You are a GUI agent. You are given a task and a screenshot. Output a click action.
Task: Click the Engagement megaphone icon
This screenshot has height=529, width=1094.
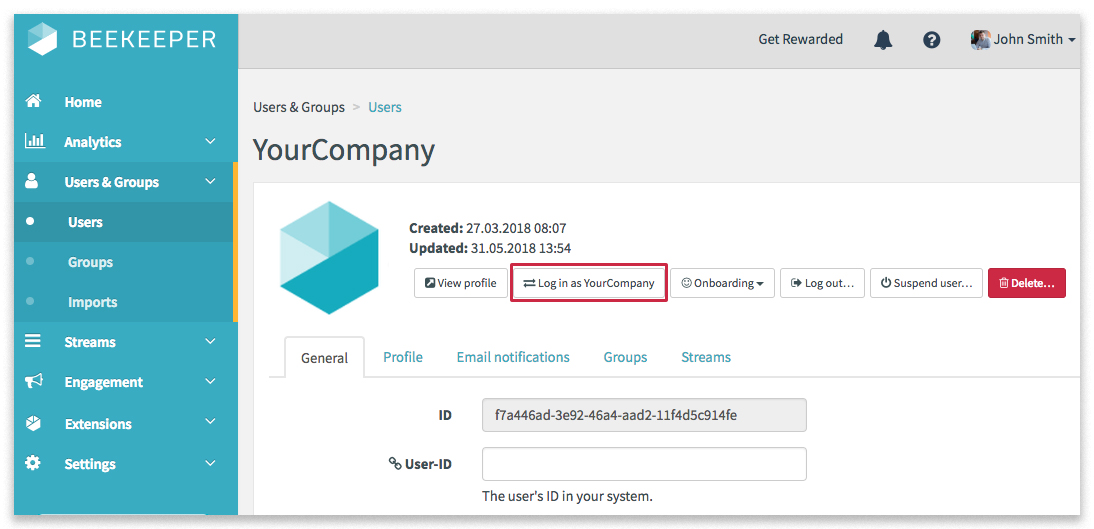click(34, 381)
